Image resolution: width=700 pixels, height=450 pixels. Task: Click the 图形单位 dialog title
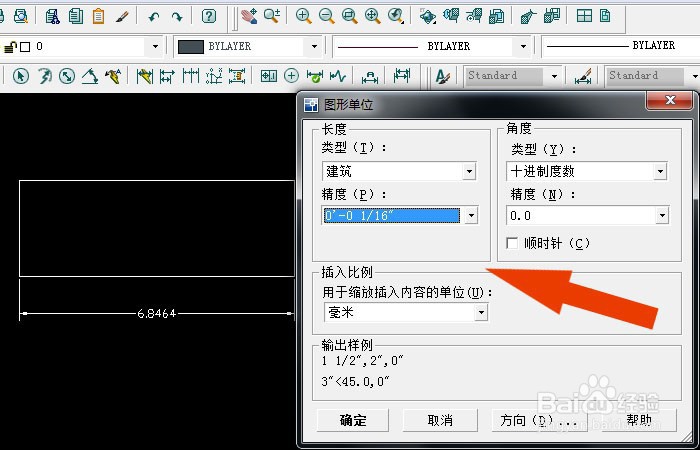[x=348, y=105]
